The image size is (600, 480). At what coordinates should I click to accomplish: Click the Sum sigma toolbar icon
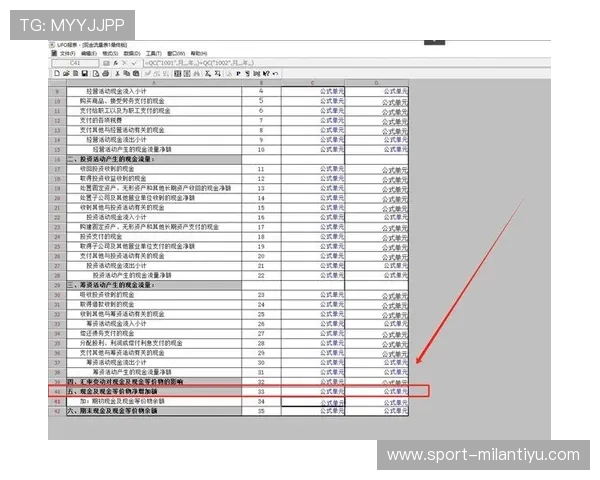208,73
